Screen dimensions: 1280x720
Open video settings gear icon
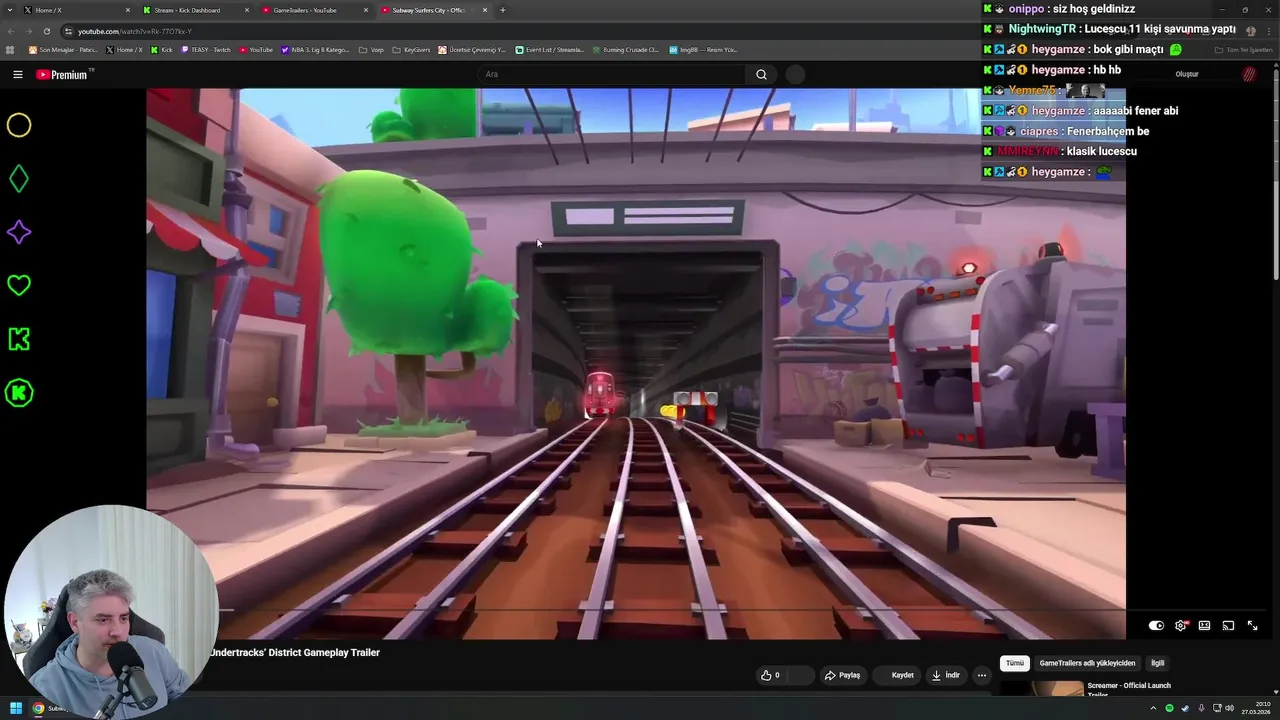click(x=1181, y=626)
